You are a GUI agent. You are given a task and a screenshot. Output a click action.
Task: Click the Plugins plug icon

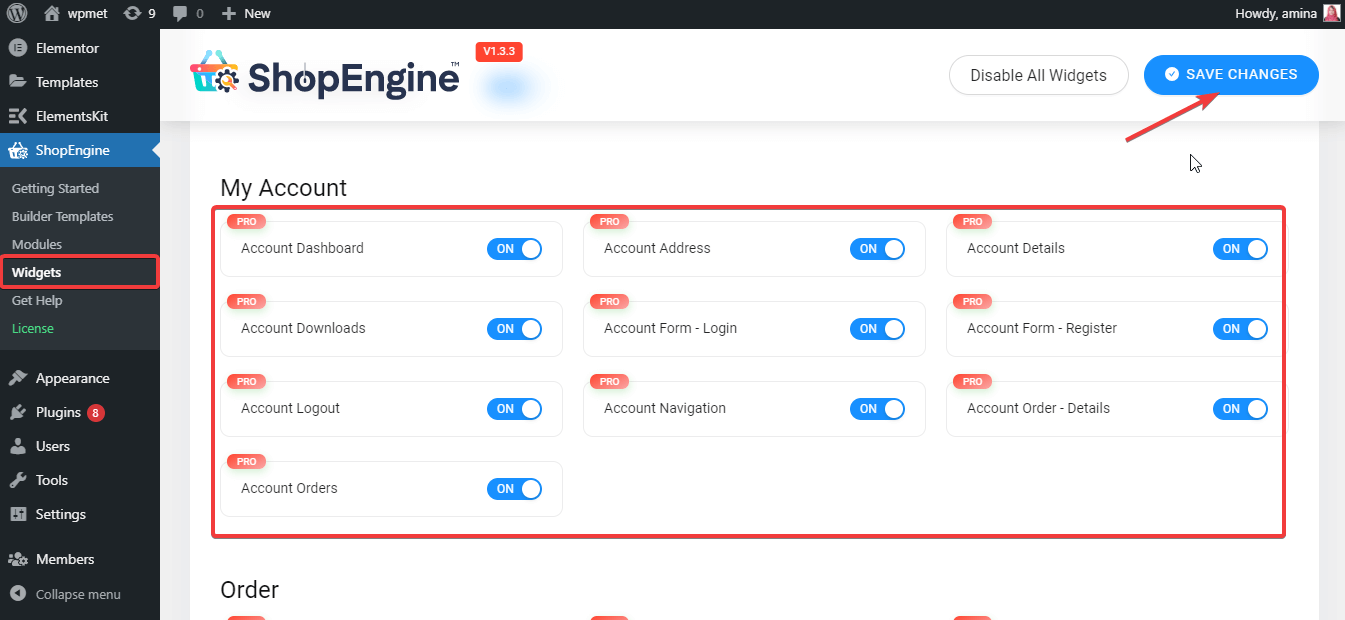click(18, 412)
